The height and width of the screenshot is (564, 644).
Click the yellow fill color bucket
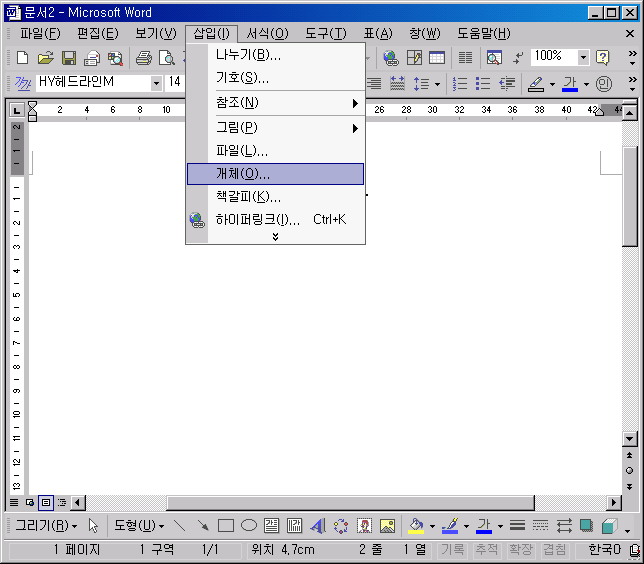[416, 525]
